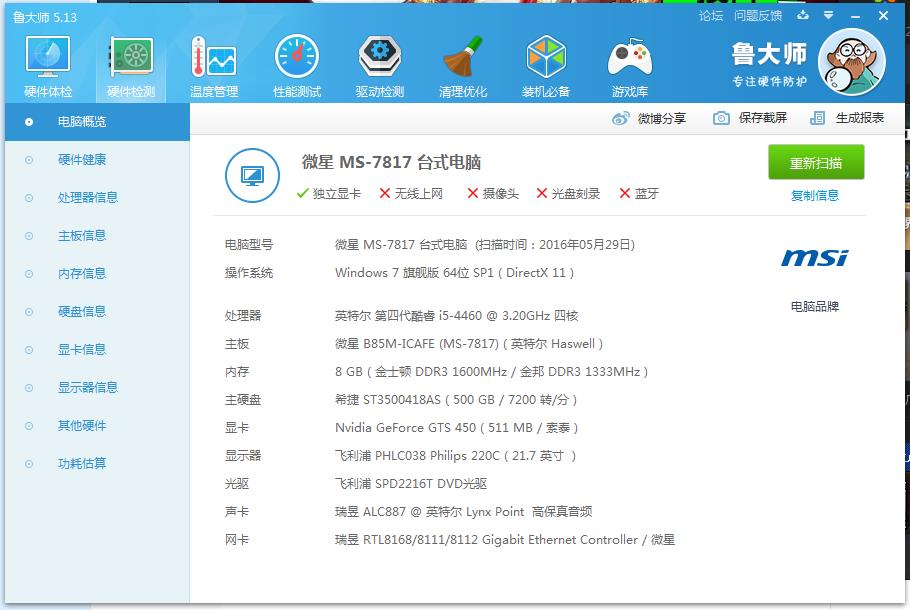Open the title bar dropdown menu arrow

pyautogui.click(x=829, y=16)
